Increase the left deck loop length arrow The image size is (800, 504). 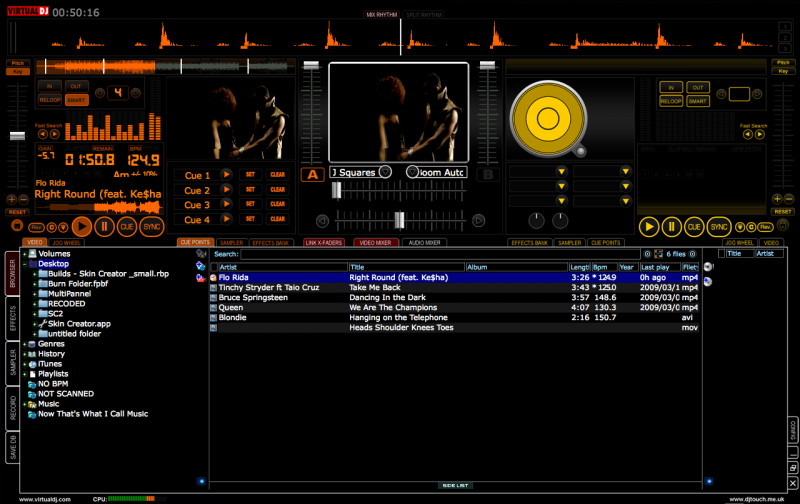click(x=136, y=93)
